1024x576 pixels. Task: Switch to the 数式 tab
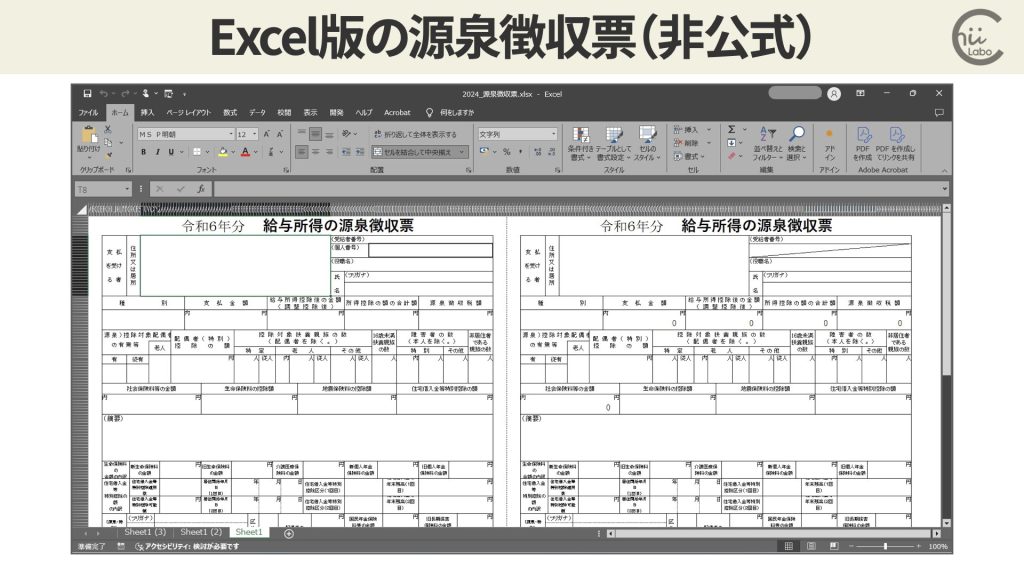230,112
